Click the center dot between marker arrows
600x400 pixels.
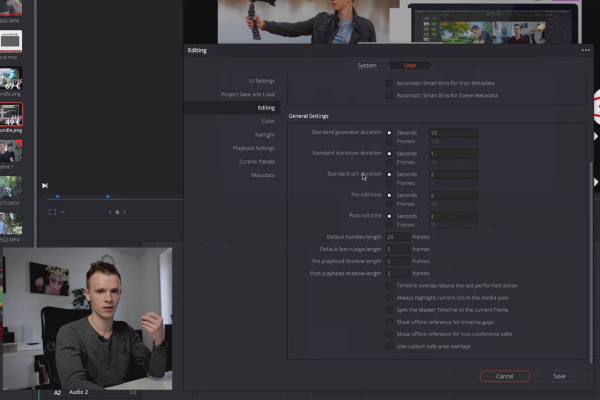[117, 212]
